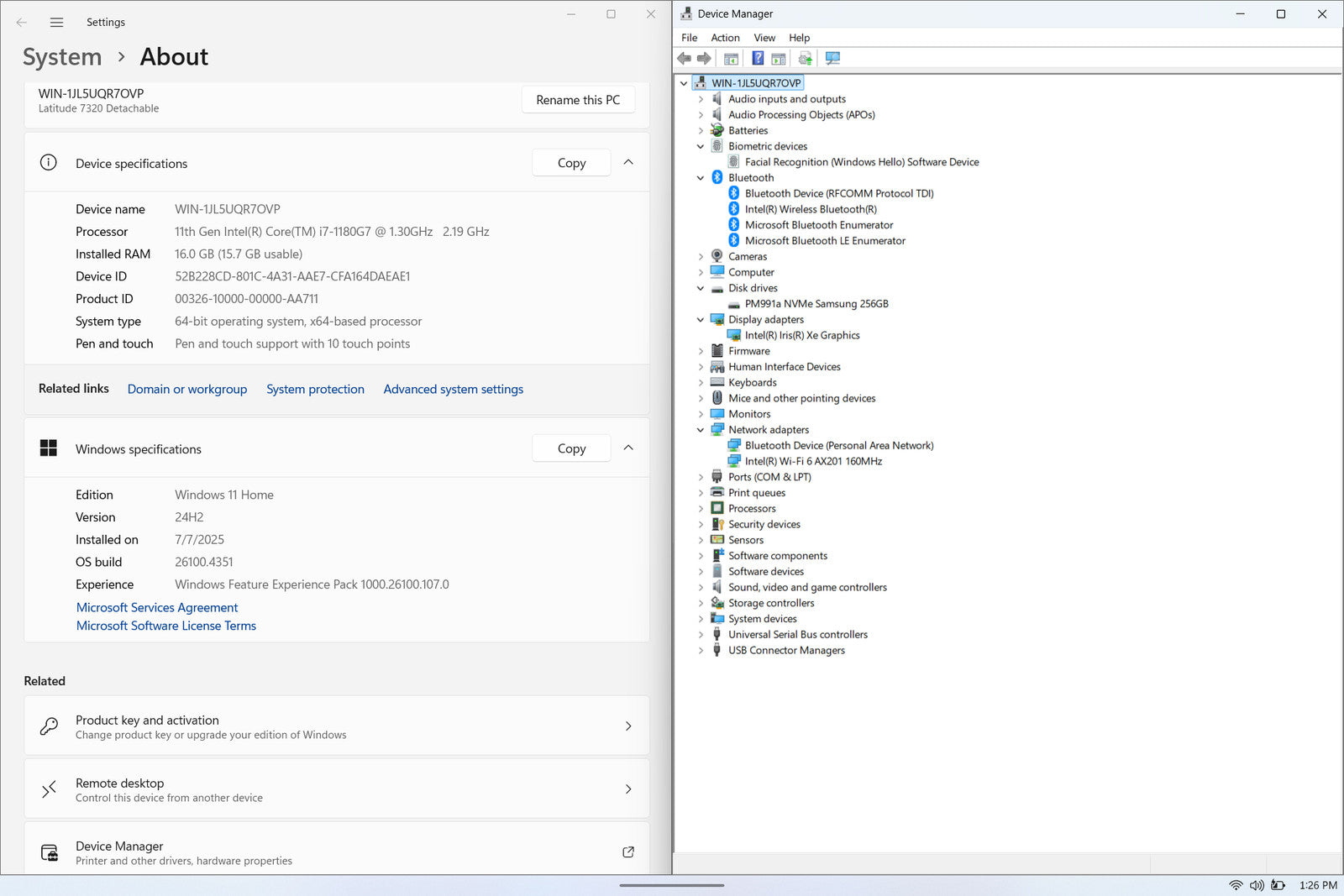Screen dimensions: 1344x896
Task: Open the Advanced system settings link
Action: [x=453, y=389]
